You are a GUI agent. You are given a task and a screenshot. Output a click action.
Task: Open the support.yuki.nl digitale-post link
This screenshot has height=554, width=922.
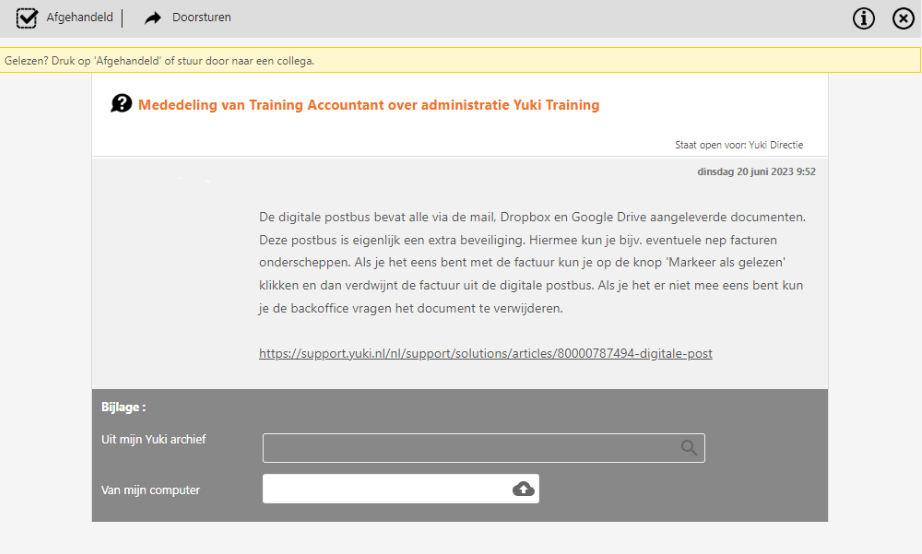[x=486, y=353]
